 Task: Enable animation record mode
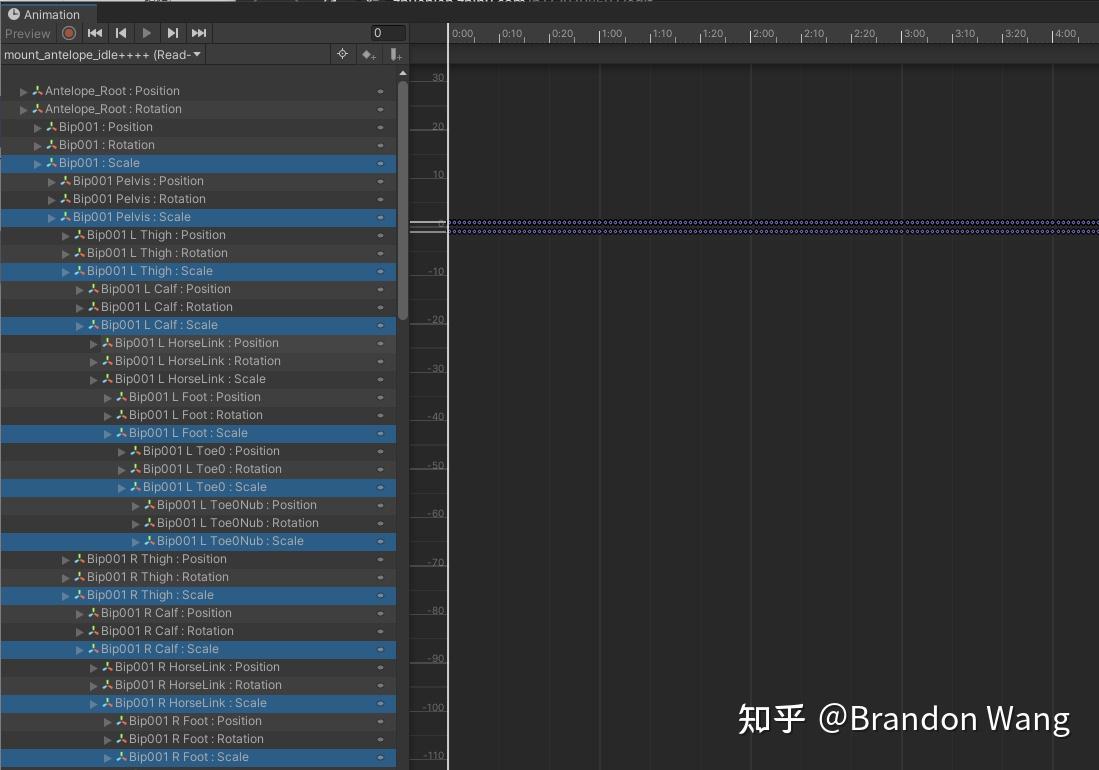tap(68, 33)
